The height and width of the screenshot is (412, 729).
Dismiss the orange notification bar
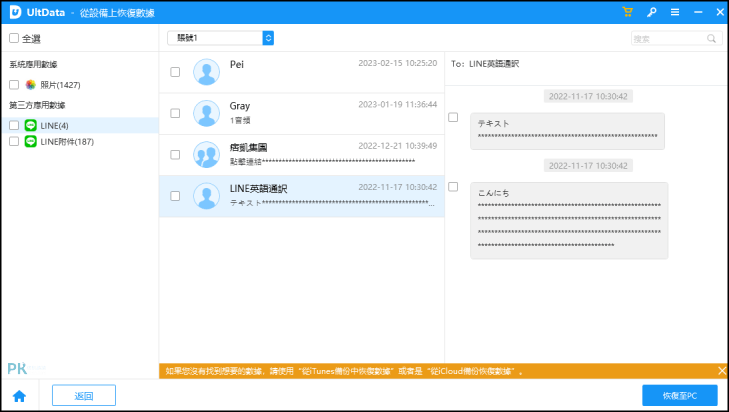[722, 371]
